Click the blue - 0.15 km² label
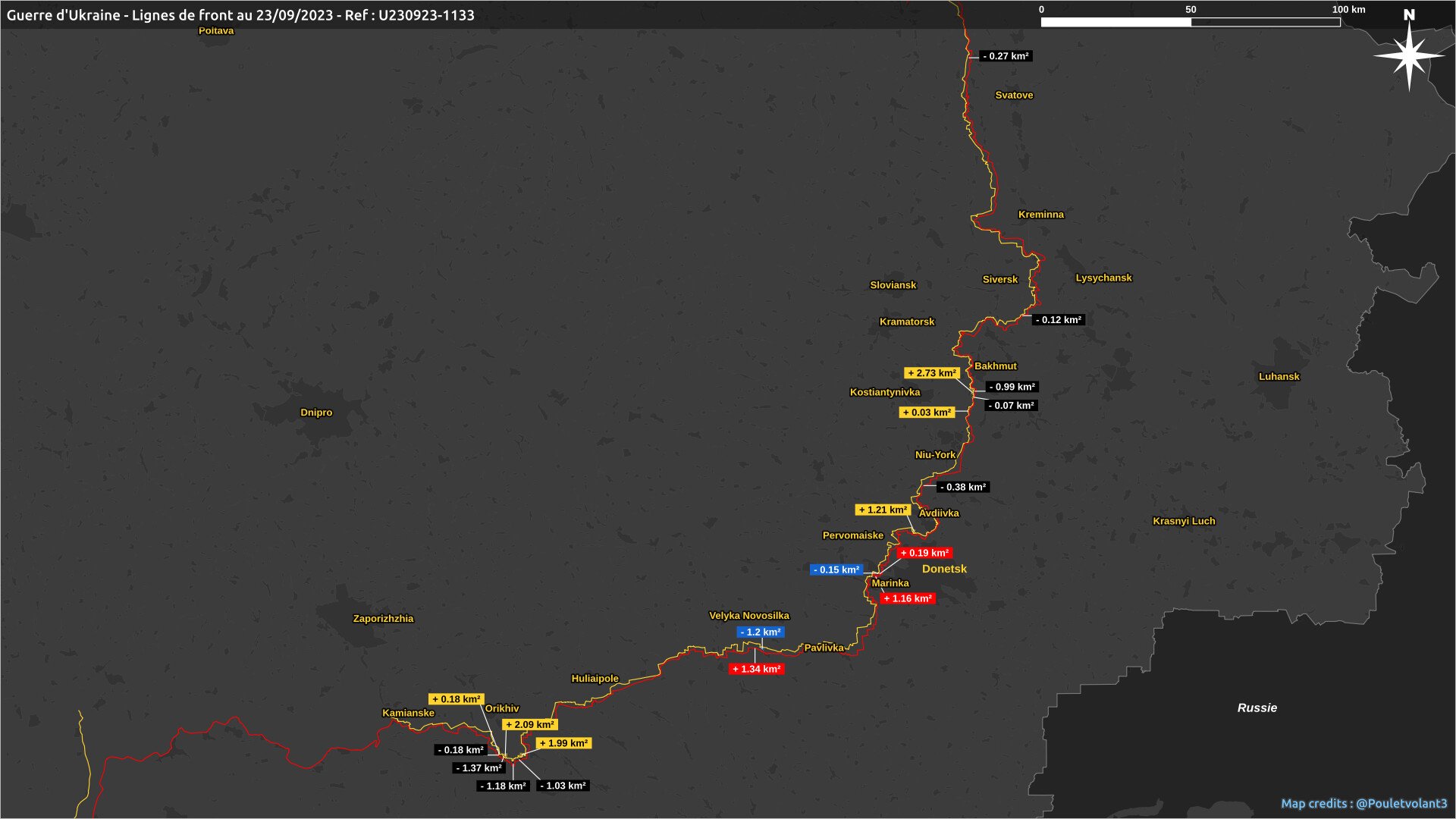Image resolution: width=1456 pixels, height=819 pixels. (x=836, y=570)
